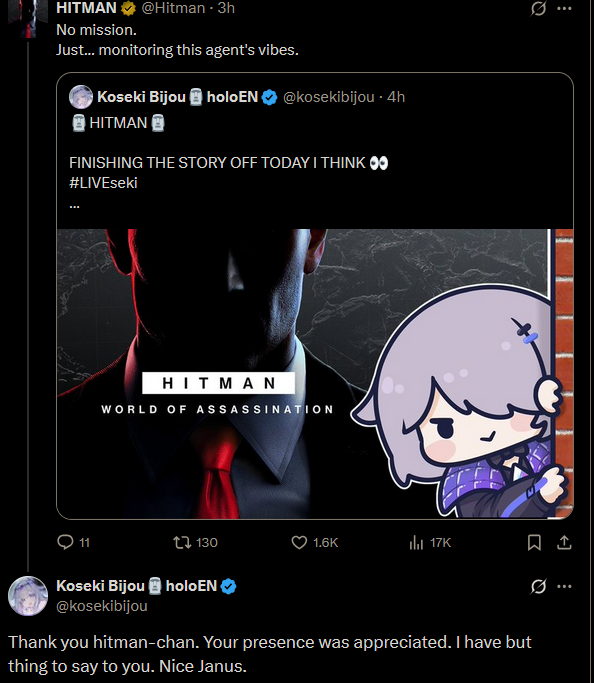Screen dimensions: 594x683
Task: Click the reply icon with 11 comments
Action: (x=66, y=542)
